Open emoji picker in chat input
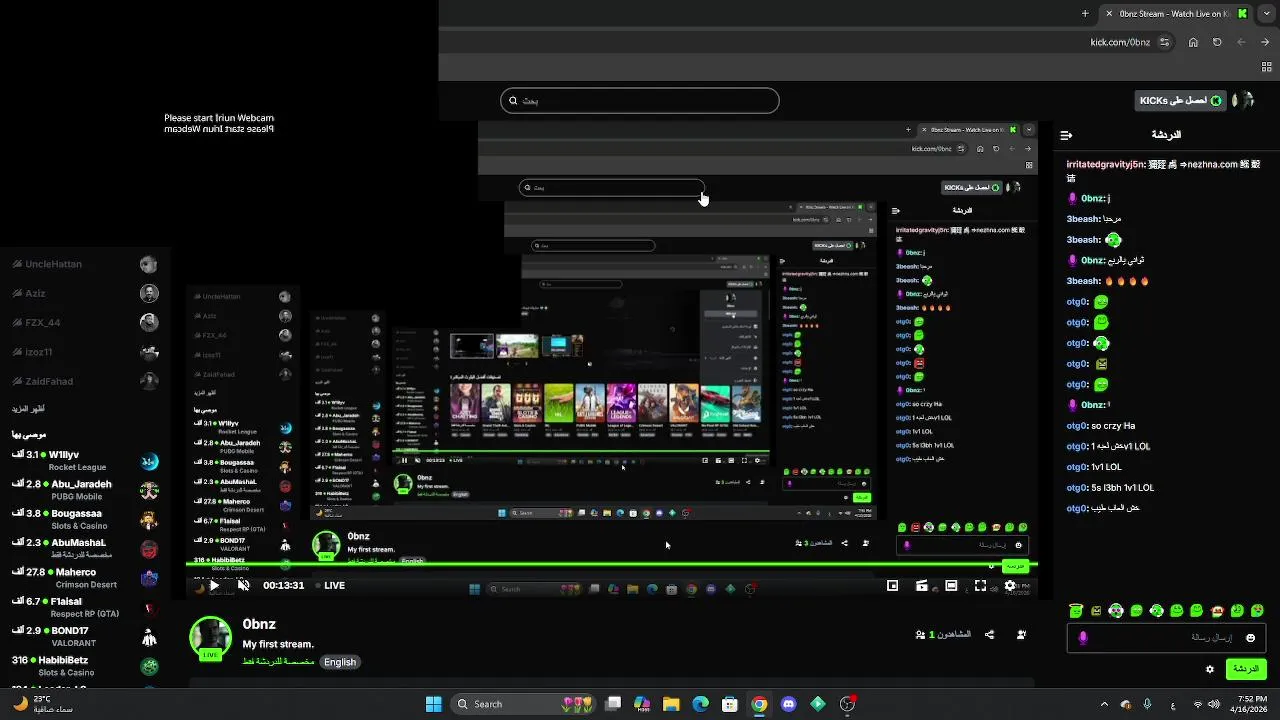This screenshot has width=1280, height=720. pos(1250,638)
